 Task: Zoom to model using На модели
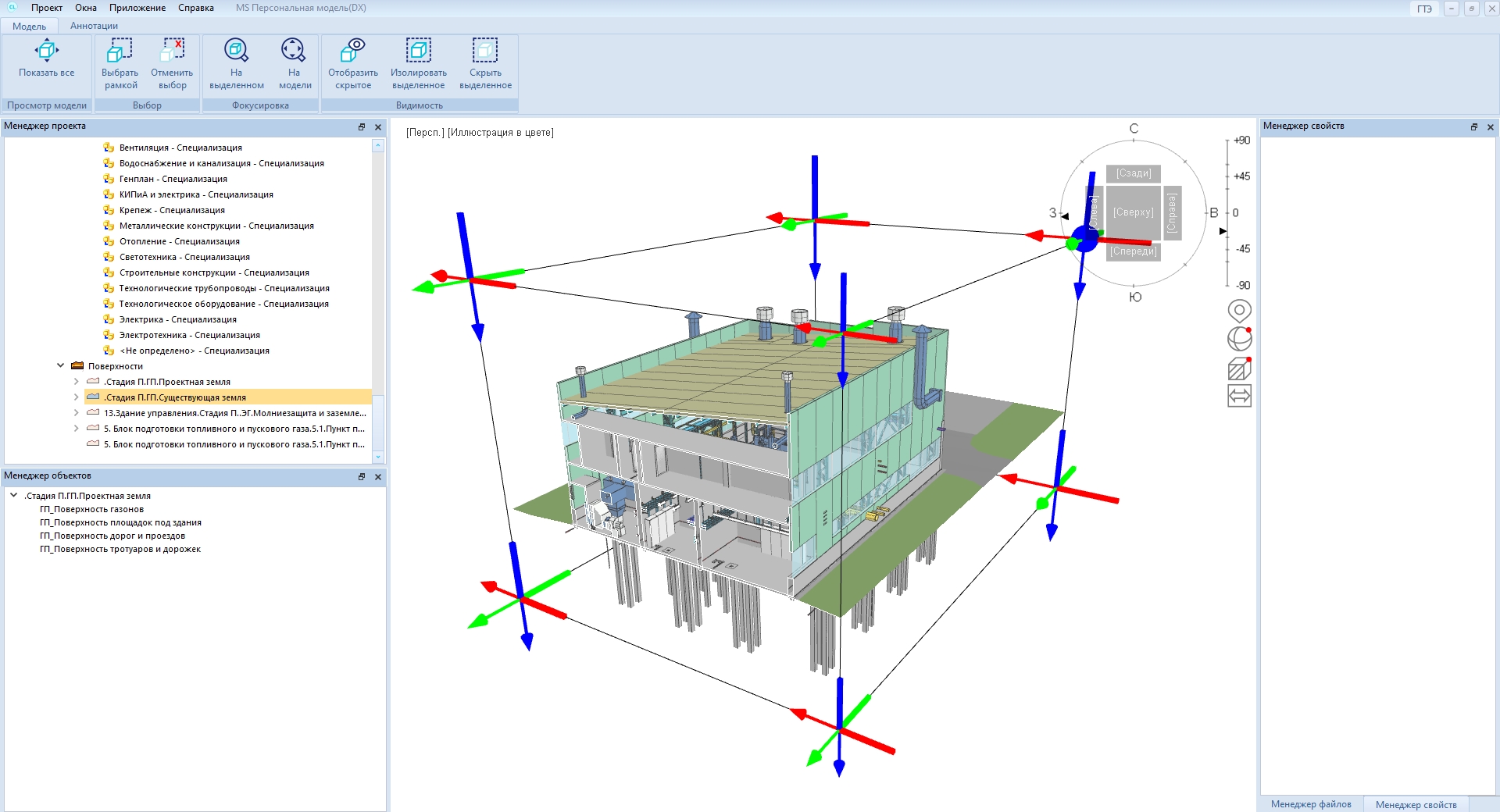(x=294, y=52)
